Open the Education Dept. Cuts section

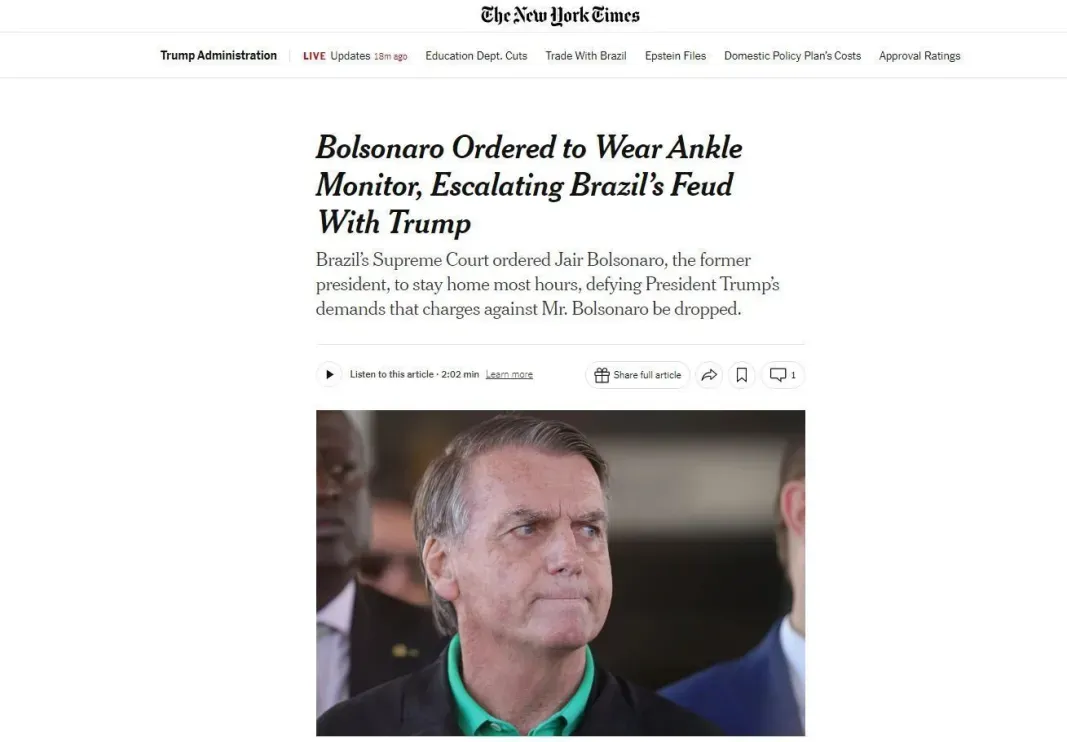[476, 56]
